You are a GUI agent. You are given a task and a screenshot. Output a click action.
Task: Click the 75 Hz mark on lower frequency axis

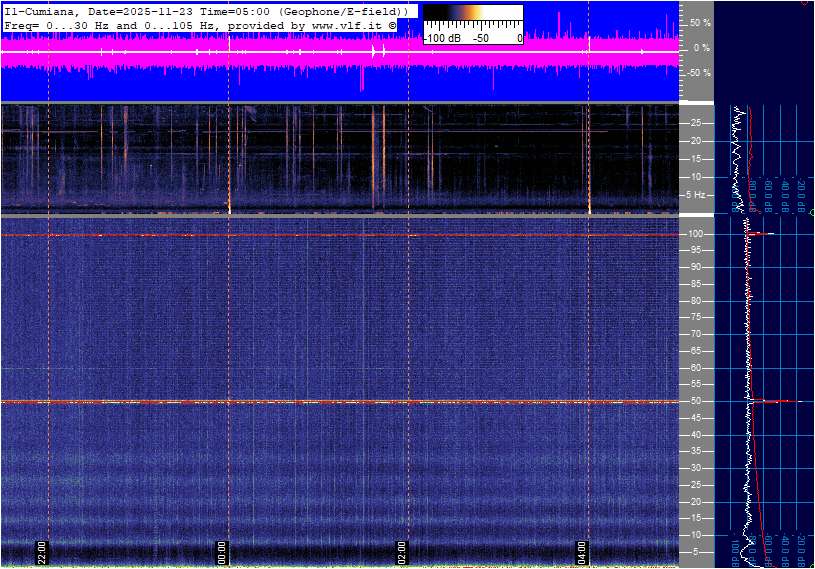point(698,317)
